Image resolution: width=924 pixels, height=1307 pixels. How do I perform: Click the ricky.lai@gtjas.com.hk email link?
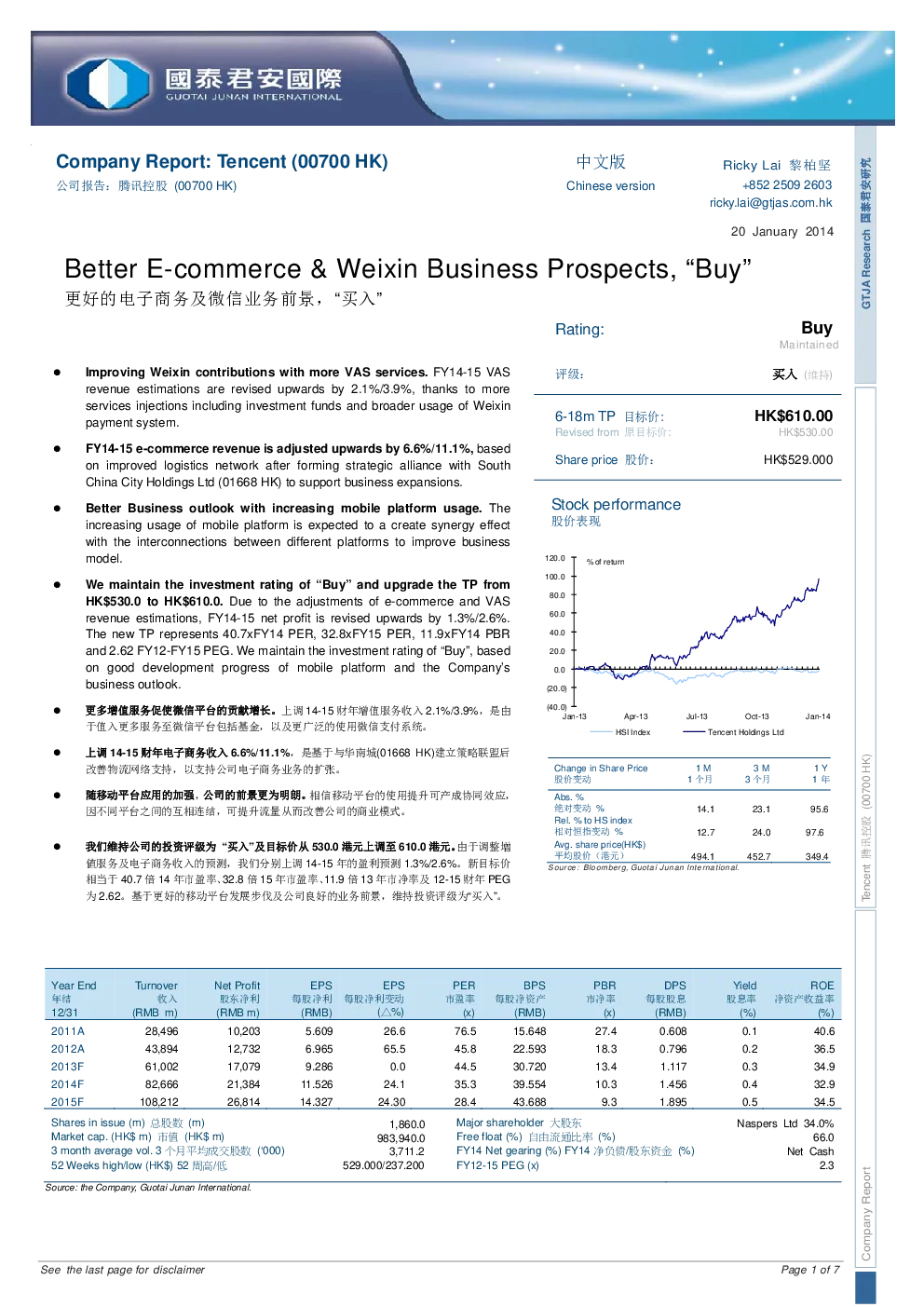click(770, 202)
